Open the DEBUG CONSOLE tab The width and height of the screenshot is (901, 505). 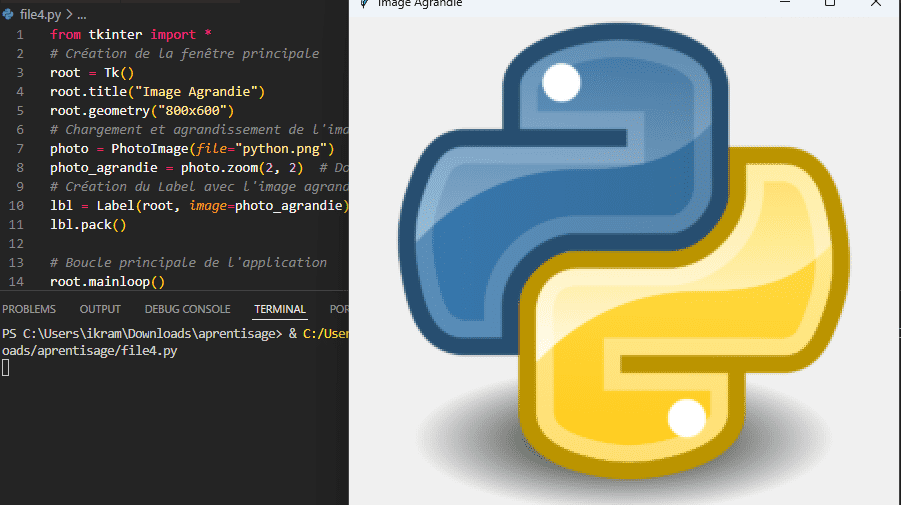pyautogui.click(x=187, y=309)
